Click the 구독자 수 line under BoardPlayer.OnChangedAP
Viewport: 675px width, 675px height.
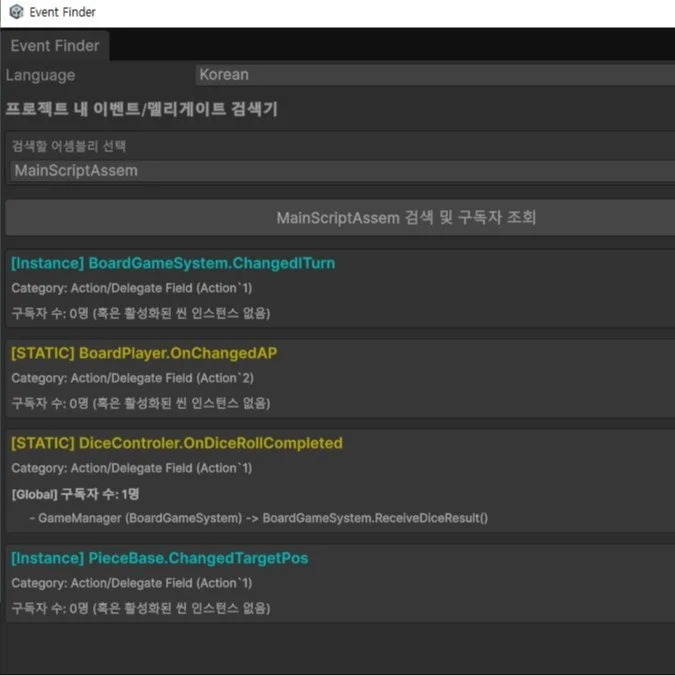coord(141,403)
